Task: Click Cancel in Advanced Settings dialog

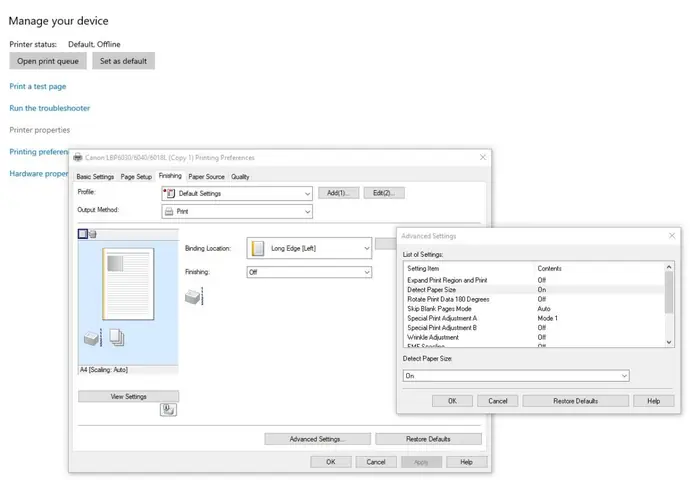Action: (498, 401)
